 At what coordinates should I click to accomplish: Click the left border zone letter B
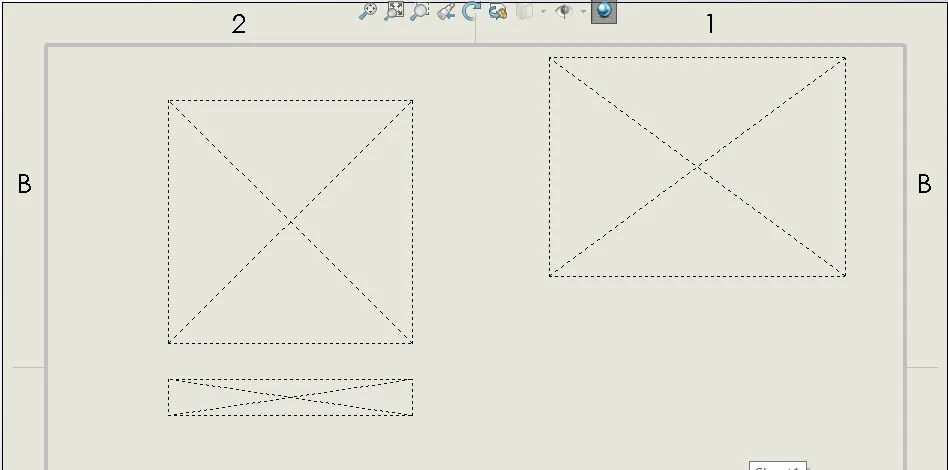point(24,184)
